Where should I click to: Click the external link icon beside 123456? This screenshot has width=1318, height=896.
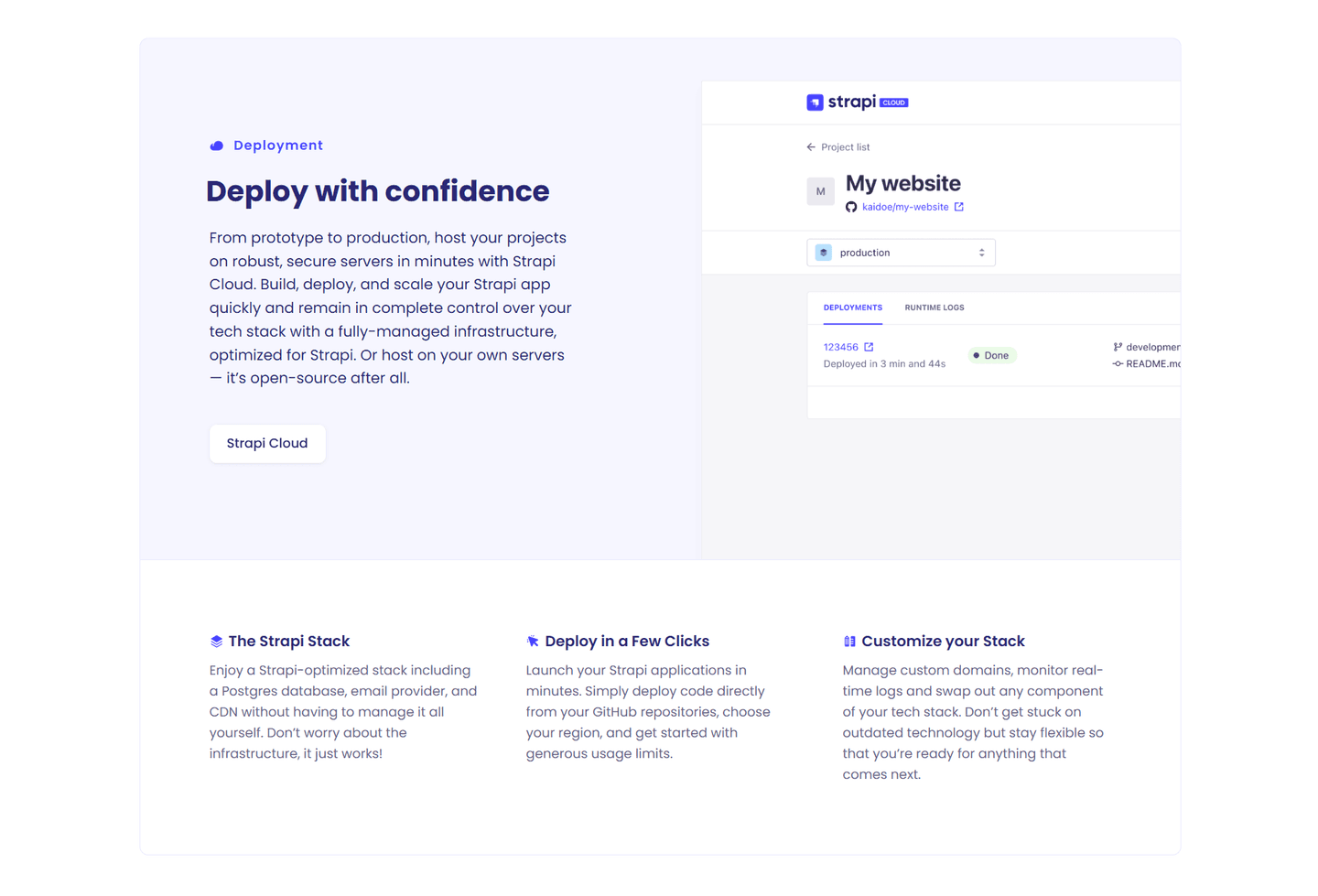[869, 347]
